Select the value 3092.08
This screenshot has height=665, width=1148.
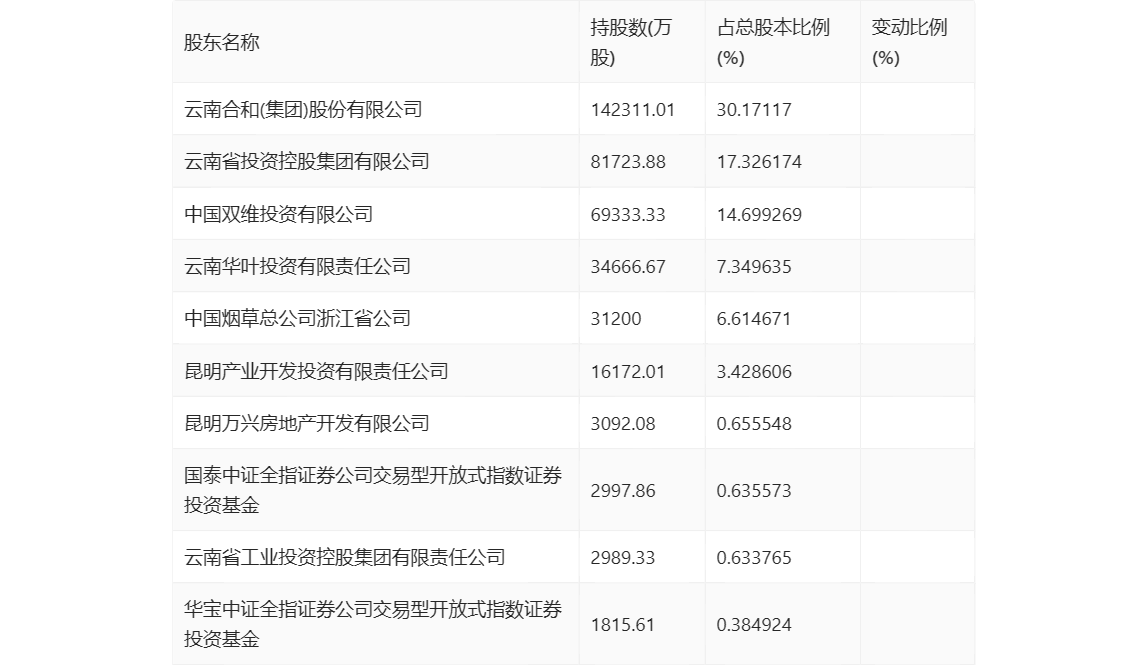click(623, 423)
